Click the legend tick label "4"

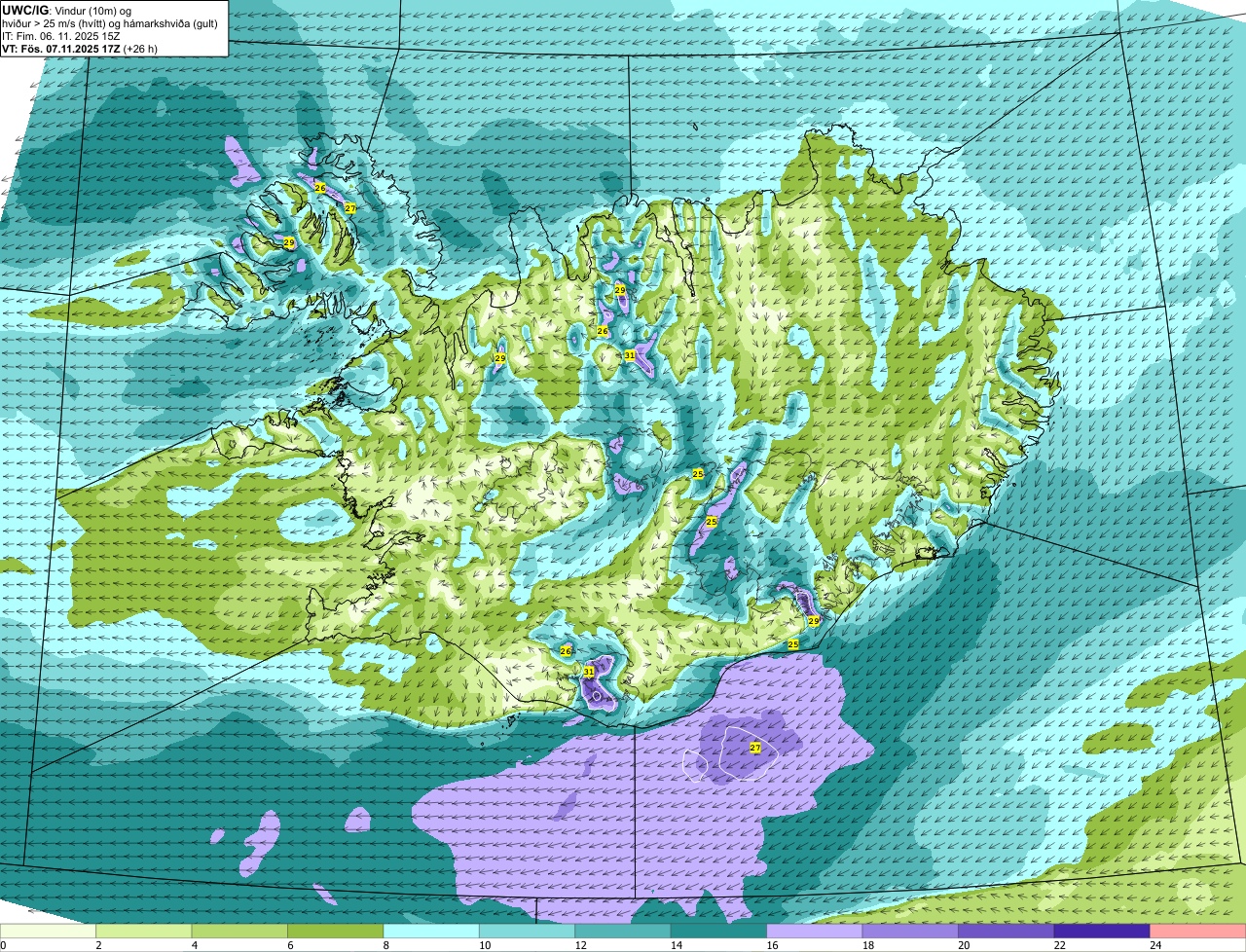point(194,945)
